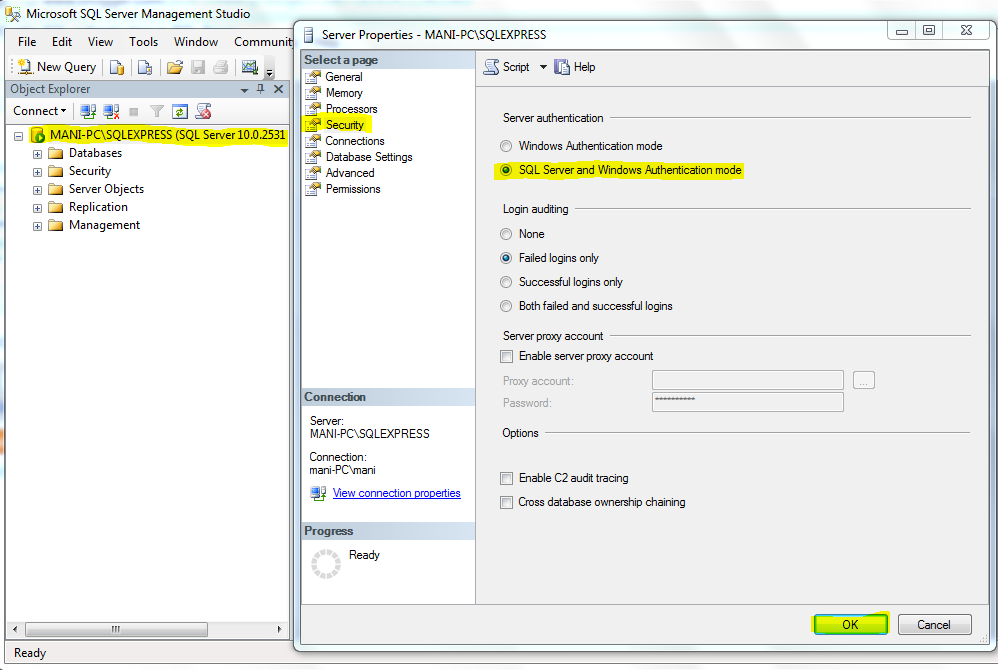The width and height of the screenshot is (998, 670).
Task: Click the Disconnect server icon
Action: pos(111,111)
